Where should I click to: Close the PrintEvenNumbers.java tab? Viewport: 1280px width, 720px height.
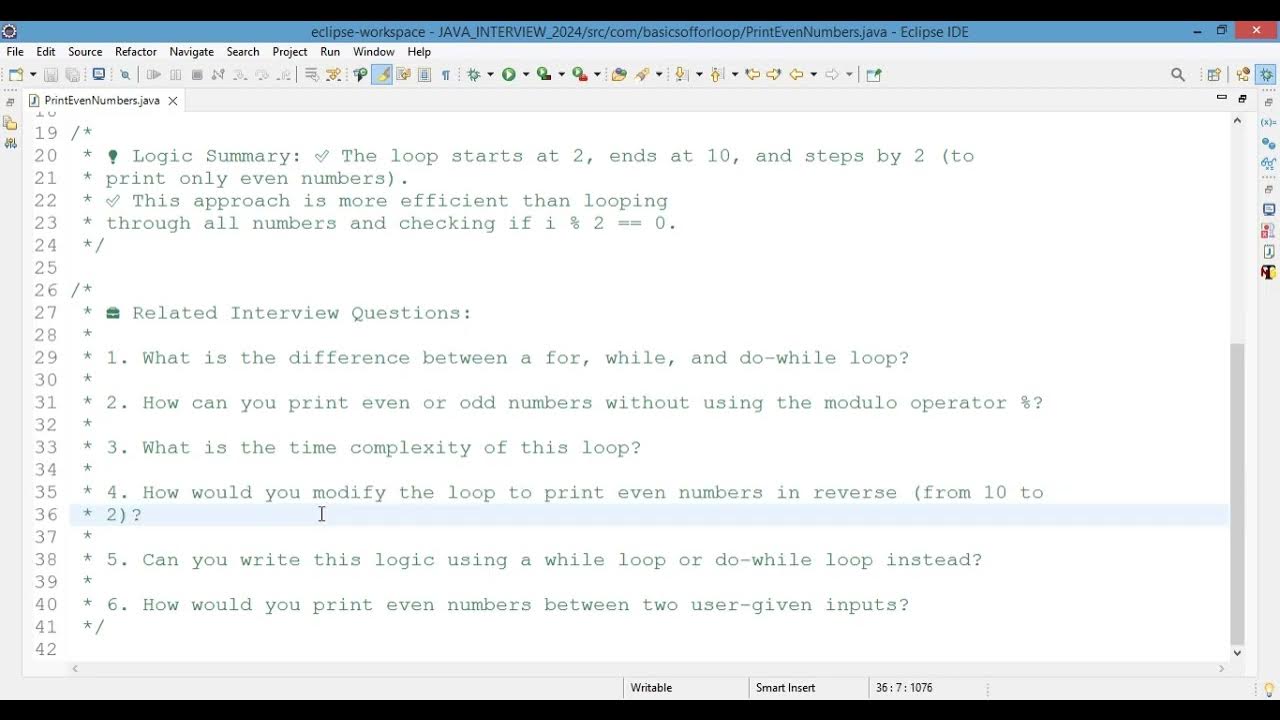(172, 101)
